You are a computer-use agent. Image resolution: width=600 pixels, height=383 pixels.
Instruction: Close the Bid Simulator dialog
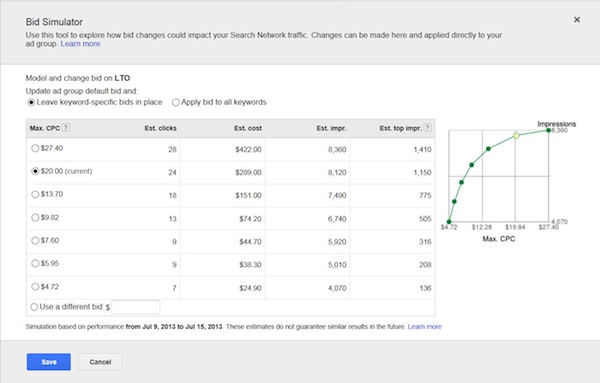click(577, 20)
